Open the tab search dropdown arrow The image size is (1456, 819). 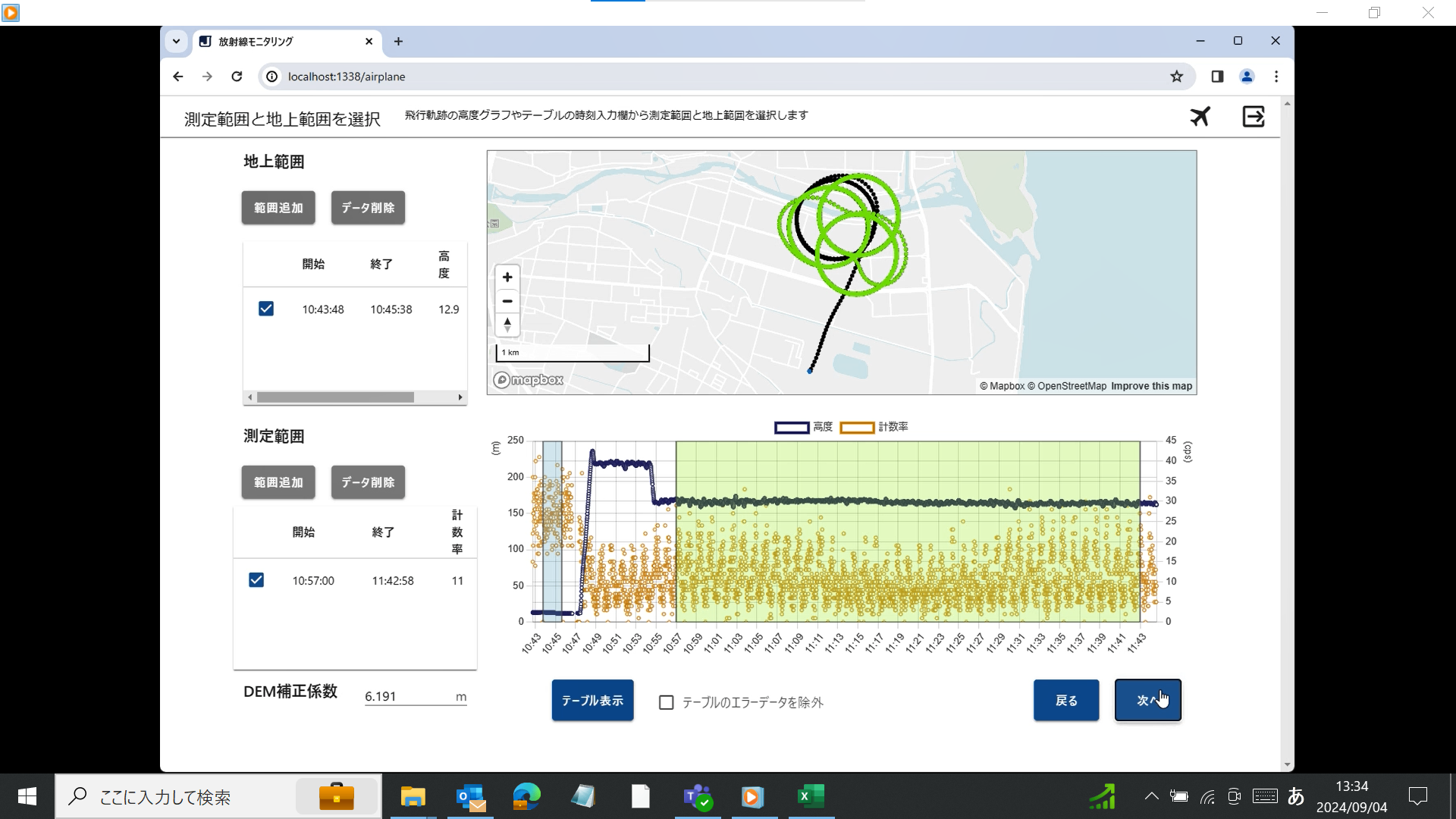(176, 42)
